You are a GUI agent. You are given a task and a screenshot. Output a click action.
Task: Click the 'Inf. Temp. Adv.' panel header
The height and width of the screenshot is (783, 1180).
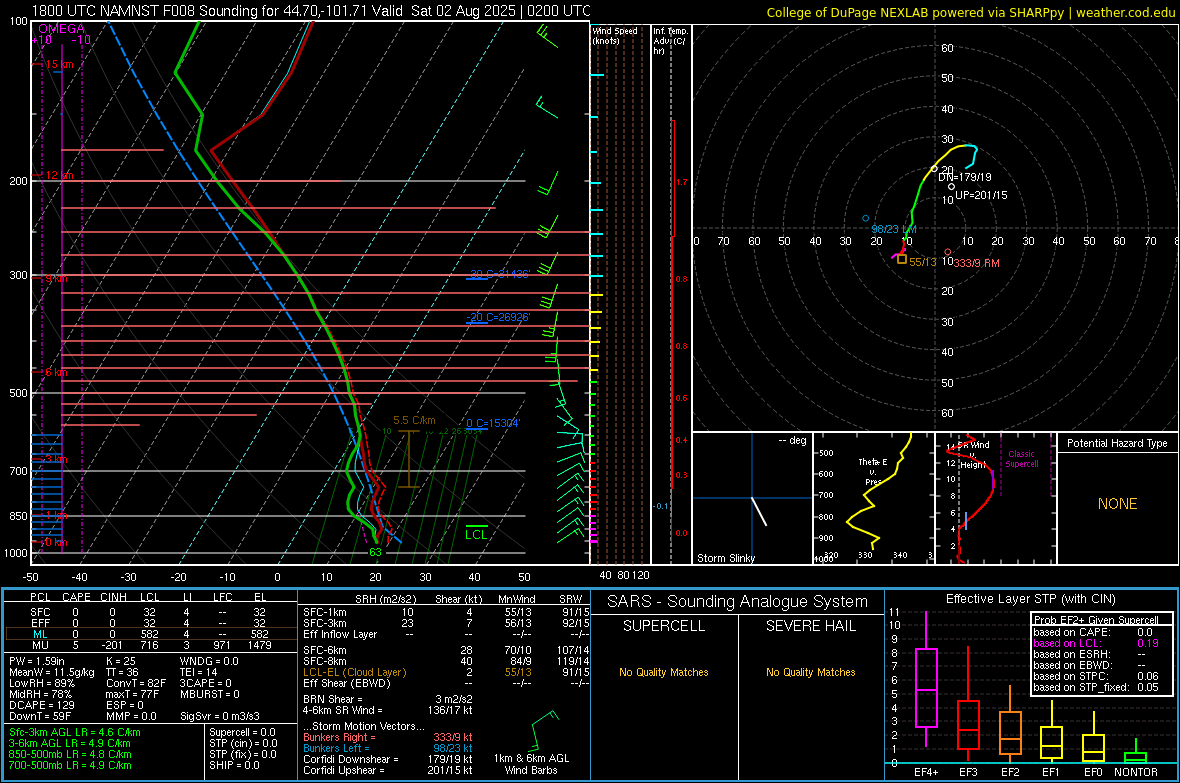click(670, 41)
